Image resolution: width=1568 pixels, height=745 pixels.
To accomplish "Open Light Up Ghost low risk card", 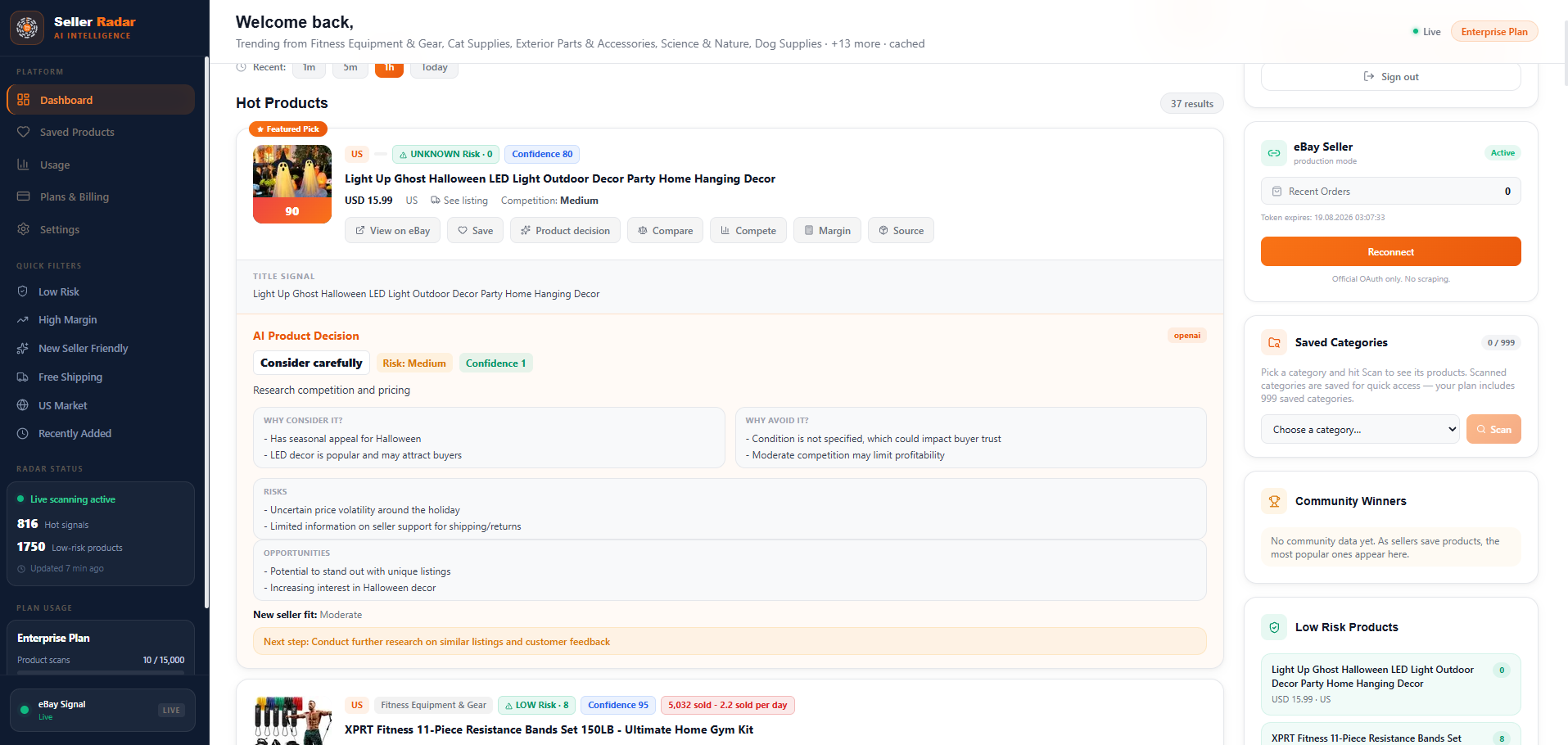I will pyautogui.click(x=1390, y=684).
